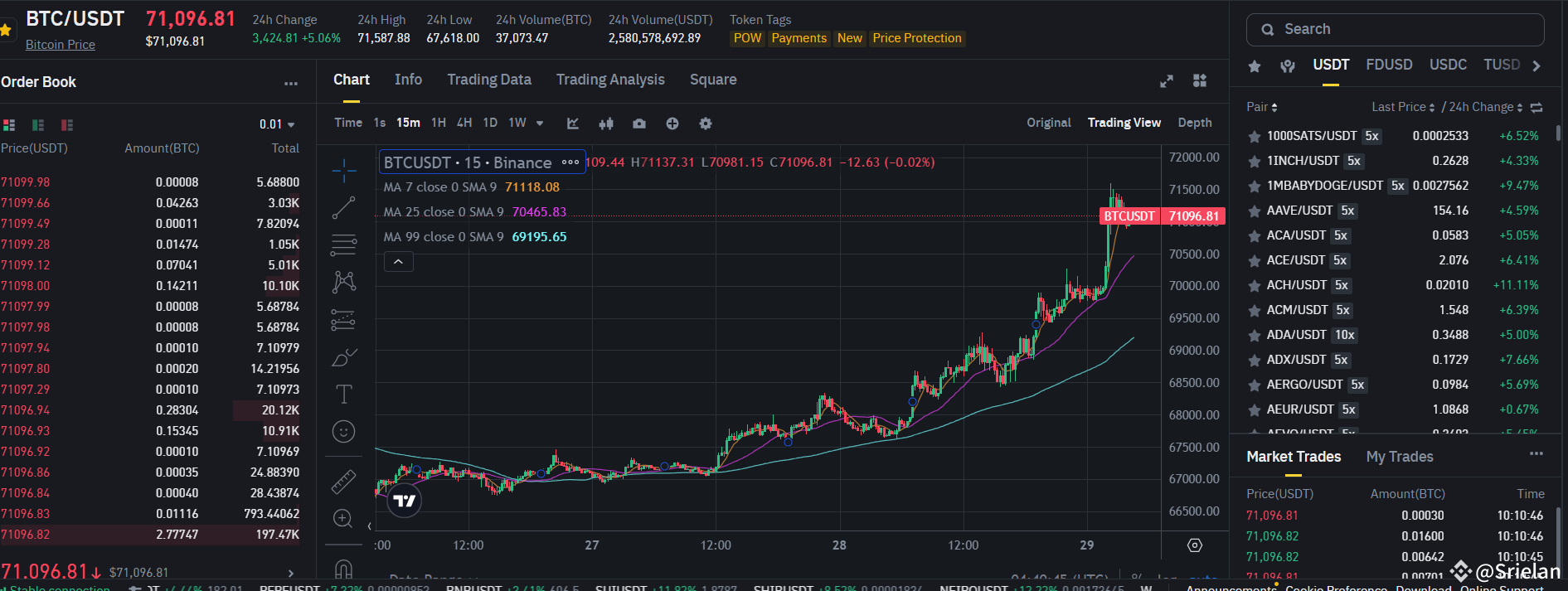Toggle favorite star for AERGO/USDT
This screenshot has width=1568, height=591.
tap(1255, 385)
